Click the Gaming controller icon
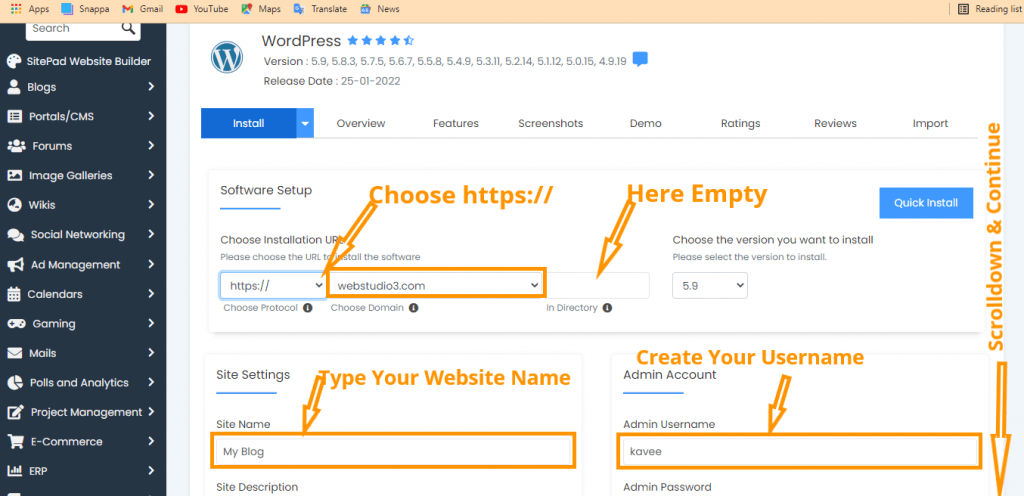The width and height of the screenshot is (1024, 496). tap(16, 324)
